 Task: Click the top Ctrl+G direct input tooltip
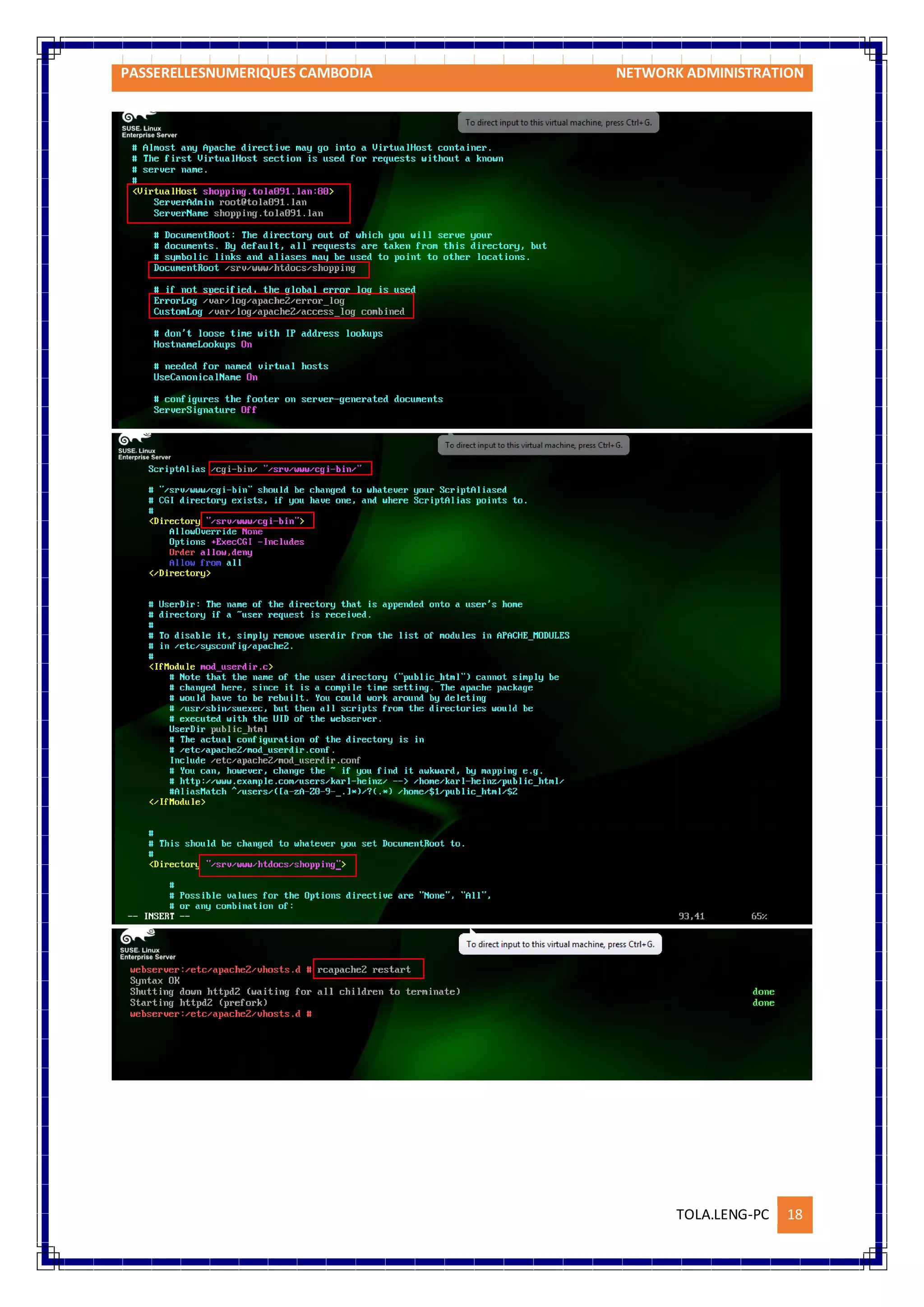[x=558, y=122]
